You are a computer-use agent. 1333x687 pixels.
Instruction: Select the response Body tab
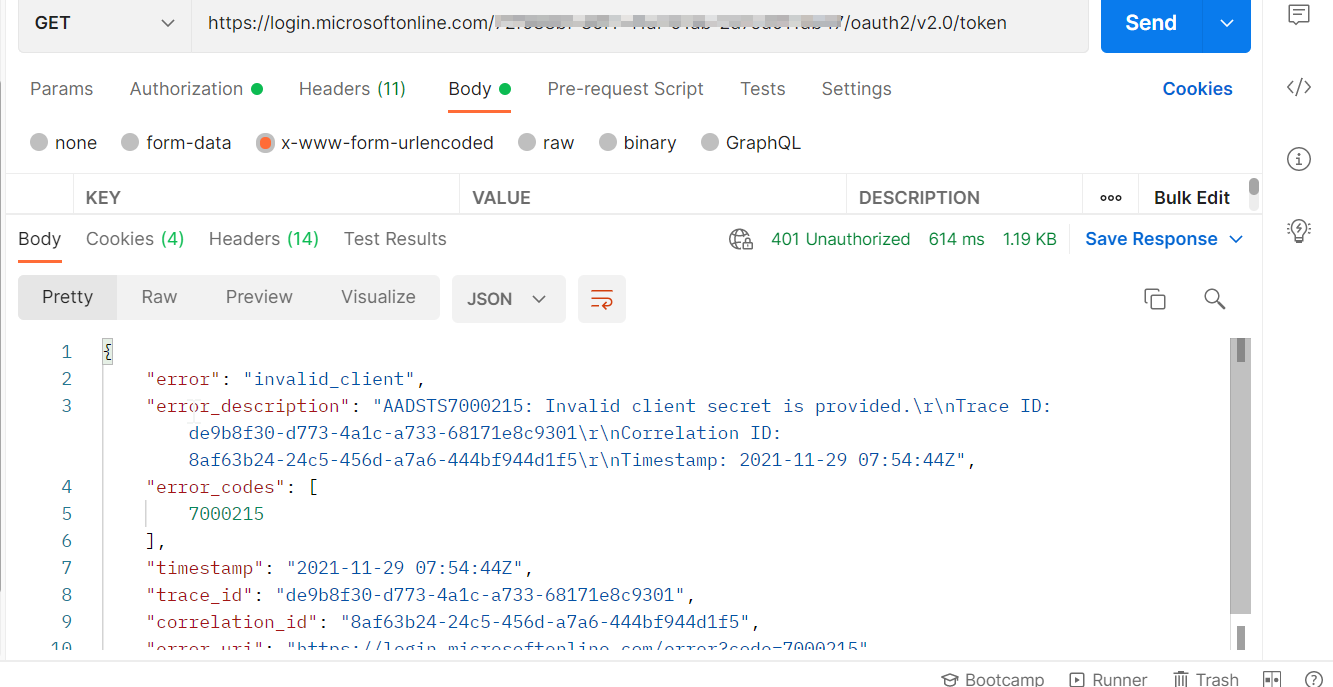40,239
